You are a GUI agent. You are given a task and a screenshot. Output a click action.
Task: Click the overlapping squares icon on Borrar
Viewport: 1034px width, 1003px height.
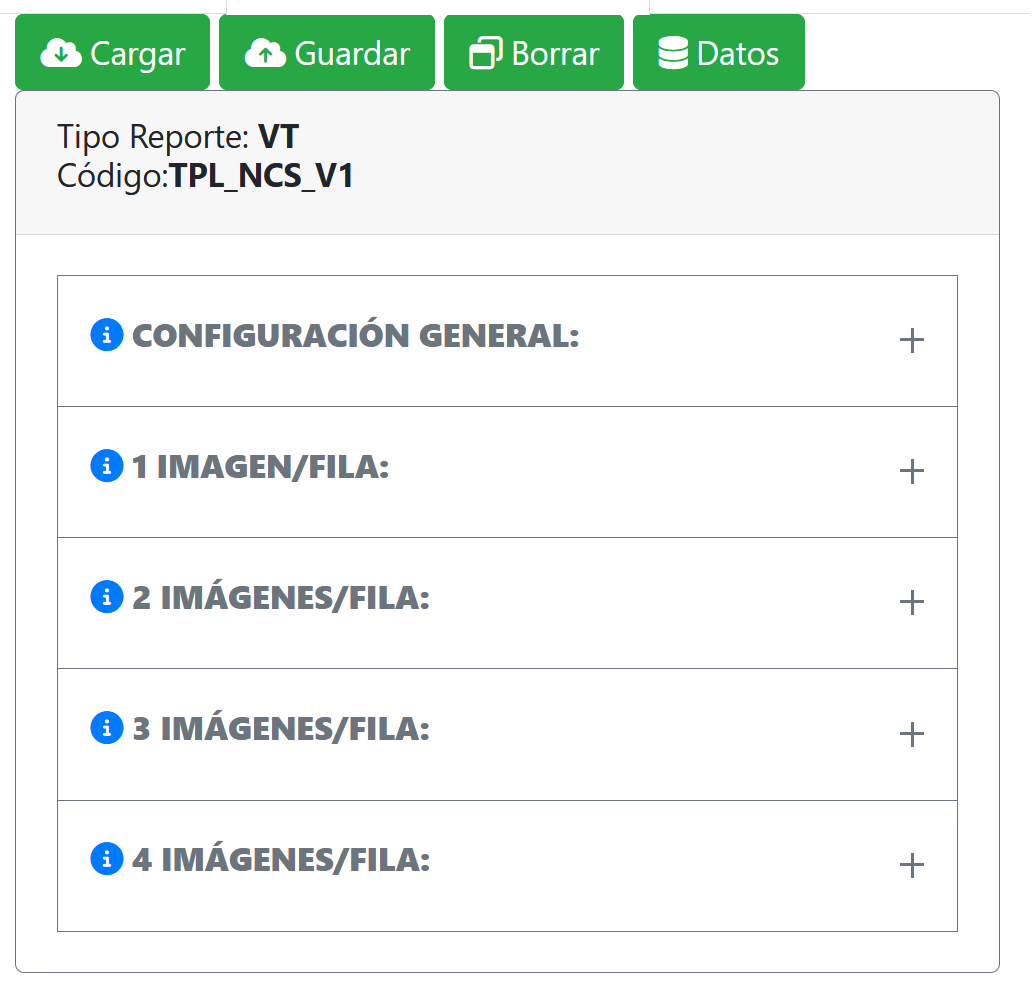(486, 53)
